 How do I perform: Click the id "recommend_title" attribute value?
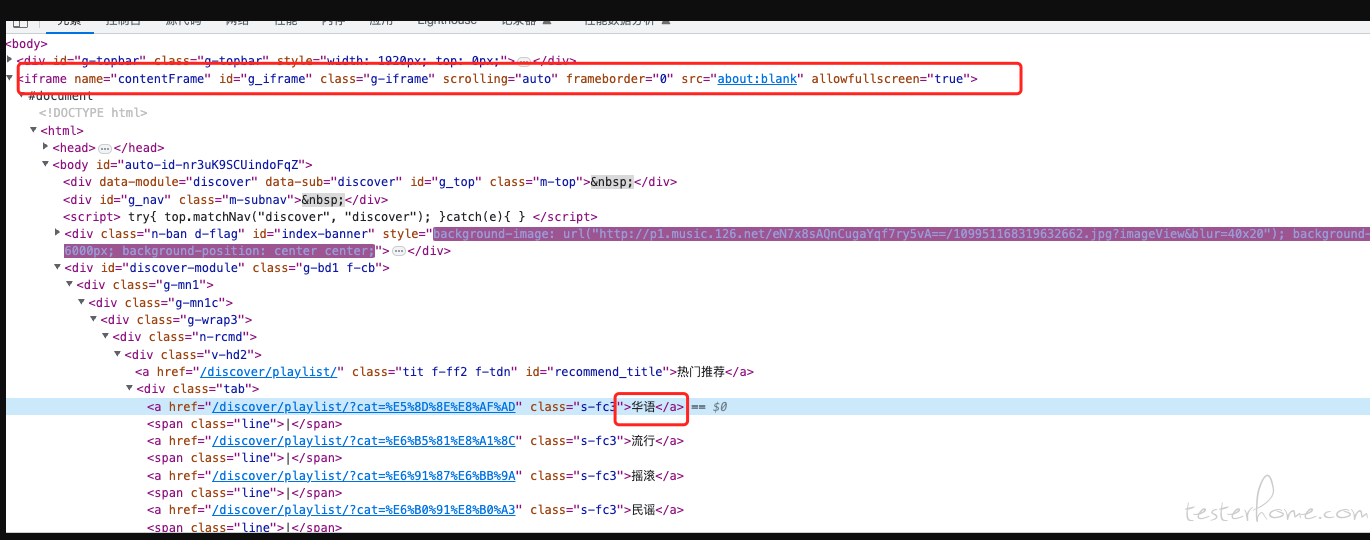pos(608,372)
